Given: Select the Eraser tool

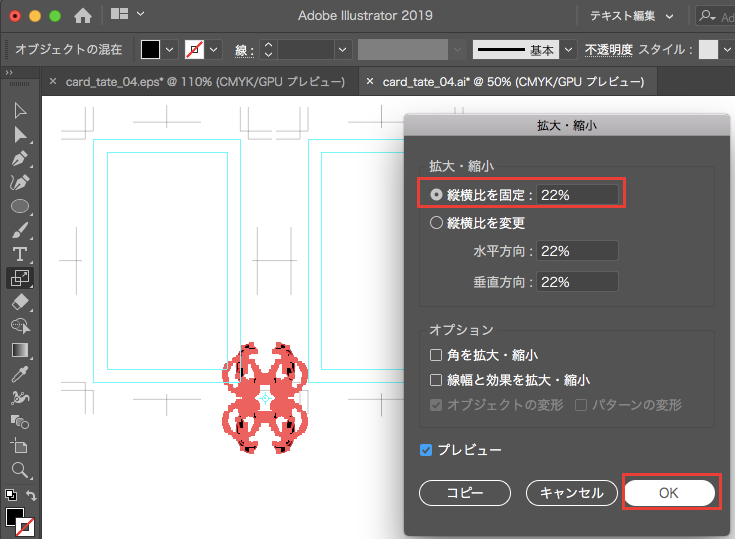Looking at the screenshot, I should [19, 302].
